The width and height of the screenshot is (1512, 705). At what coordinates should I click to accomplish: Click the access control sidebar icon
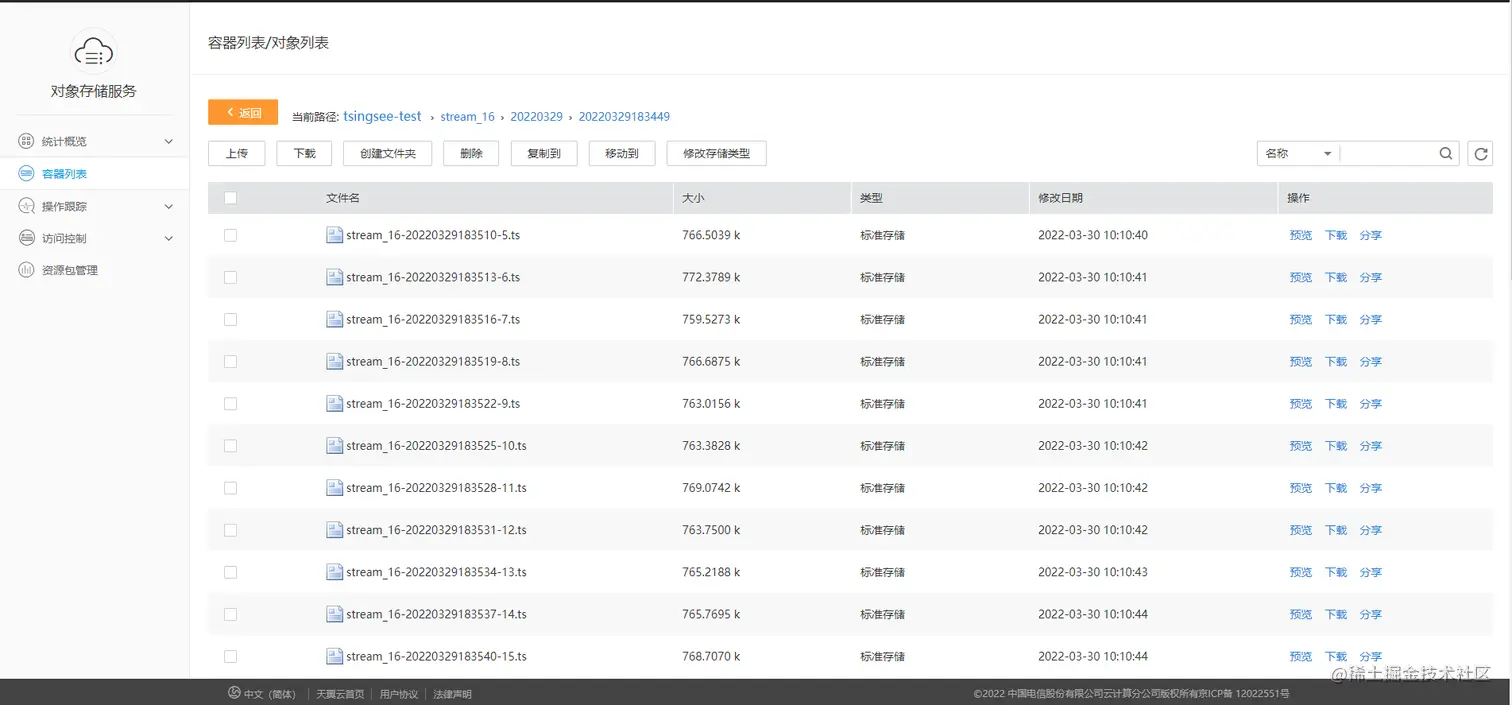click(26, 238)
